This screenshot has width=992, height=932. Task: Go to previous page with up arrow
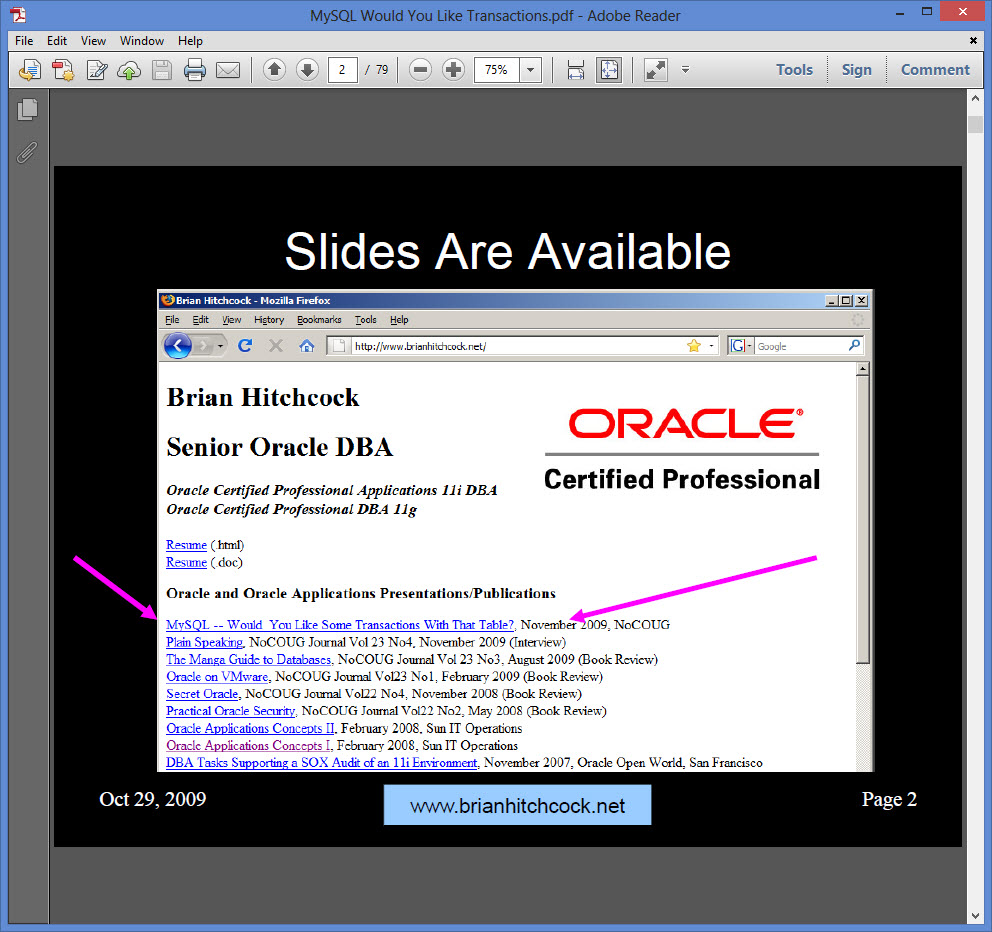click(274, 70)
